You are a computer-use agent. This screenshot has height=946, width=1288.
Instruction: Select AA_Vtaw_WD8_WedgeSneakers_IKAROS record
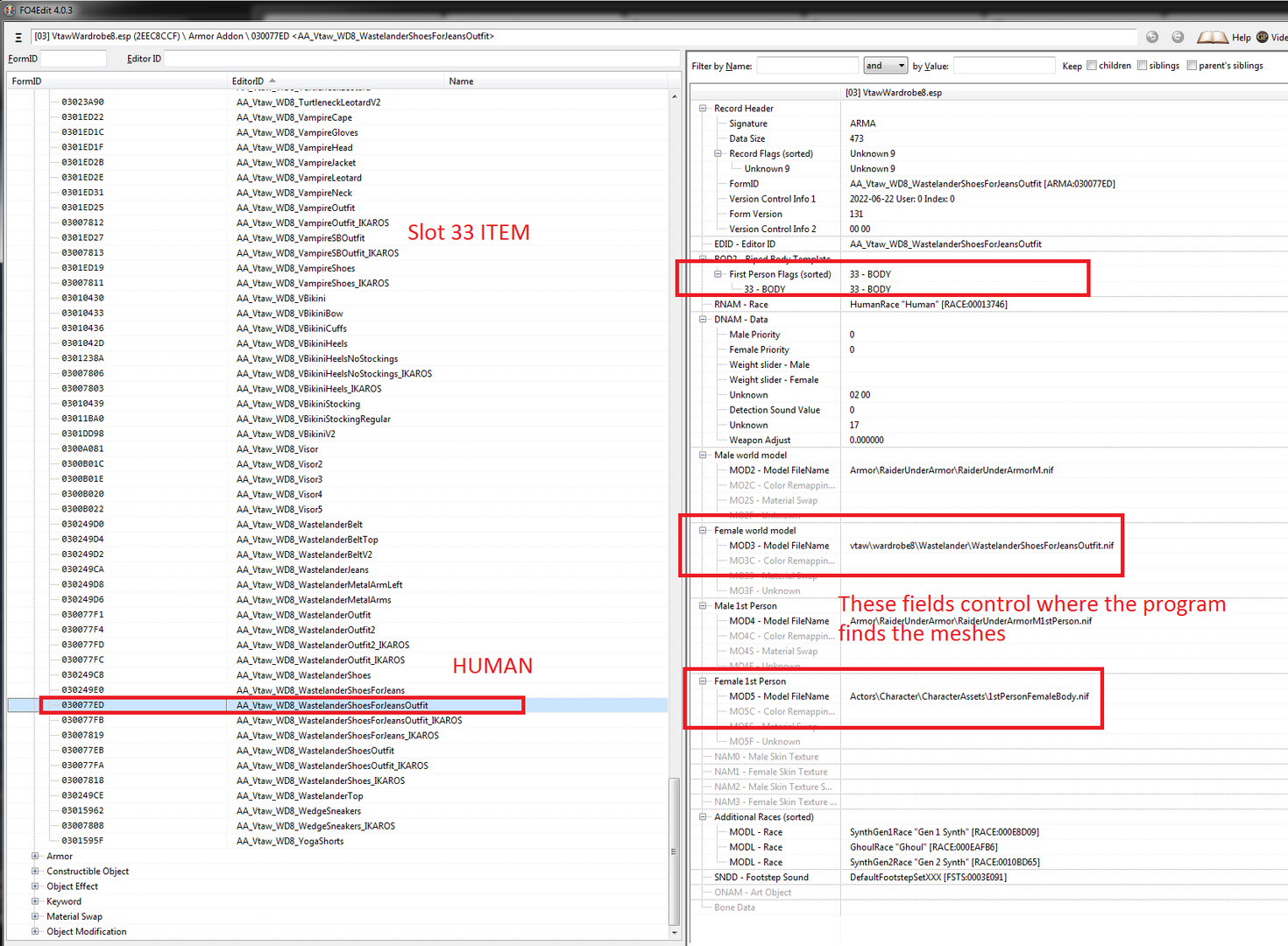tap(315, 826)
